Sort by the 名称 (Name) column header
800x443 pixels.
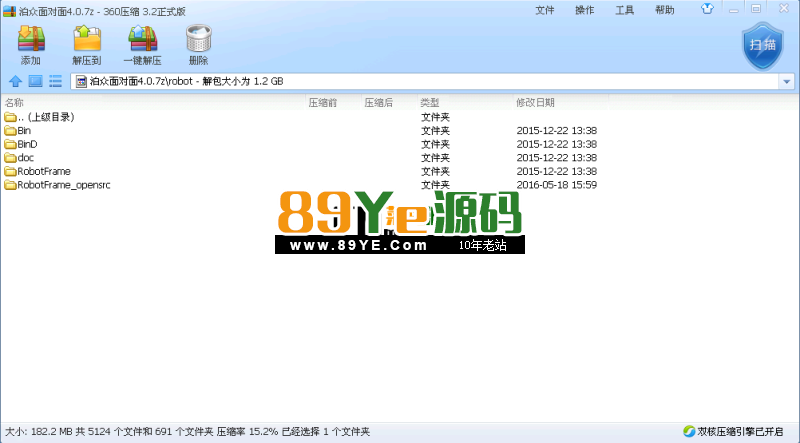click(x=14, y=103)
